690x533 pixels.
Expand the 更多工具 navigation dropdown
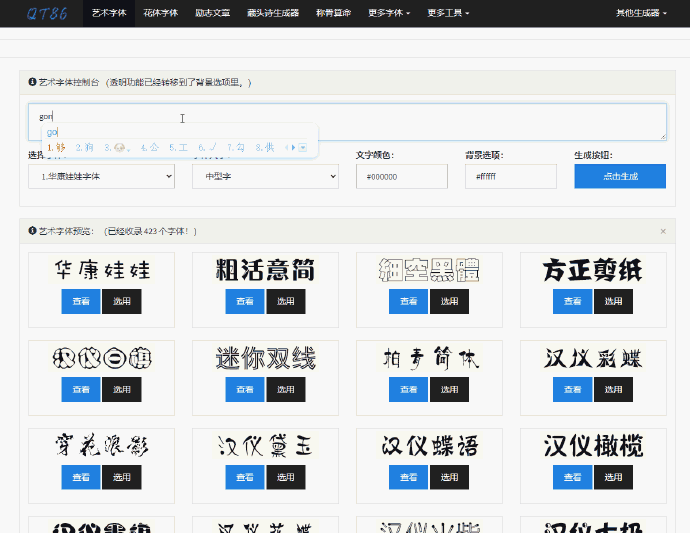tap(448, 14)
